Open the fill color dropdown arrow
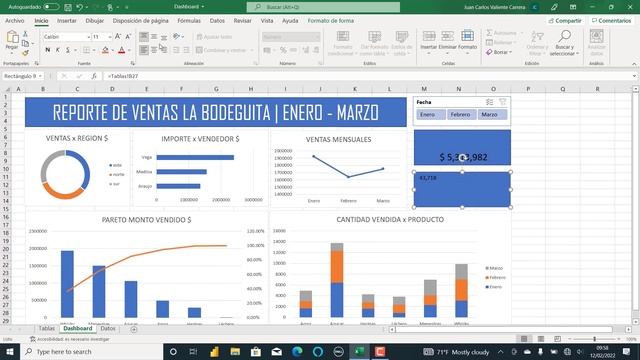Viewport: 640px width, 360px height. coord(112,50)
